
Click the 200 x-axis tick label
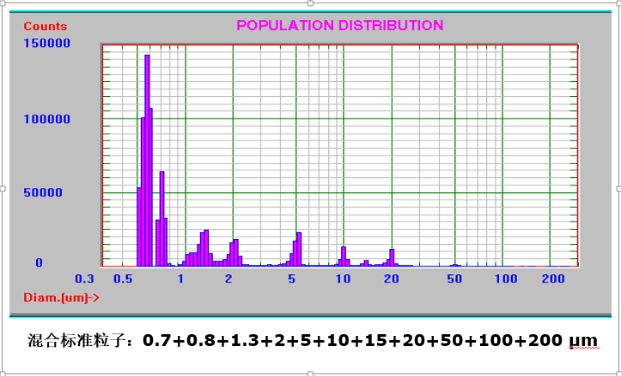pyautogui.click(x=553, y=279)
